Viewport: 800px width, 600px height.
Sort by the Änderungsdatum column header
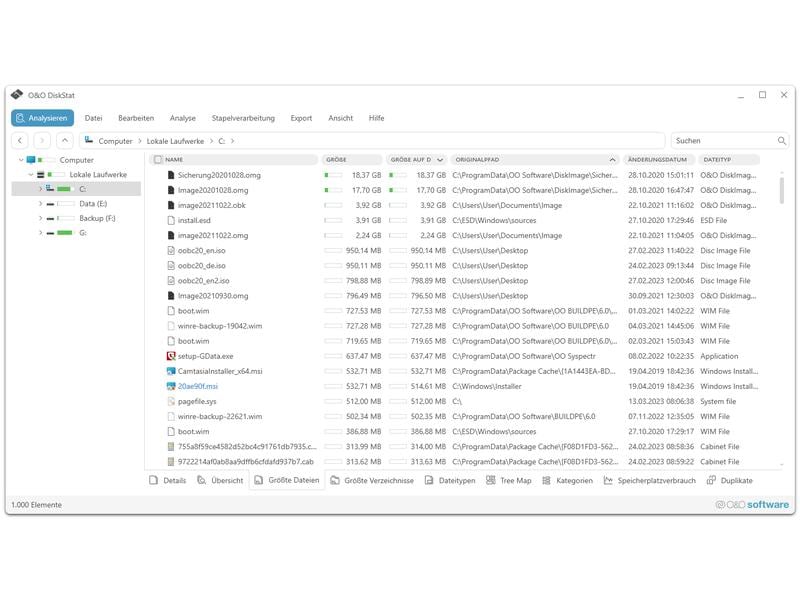657,160
